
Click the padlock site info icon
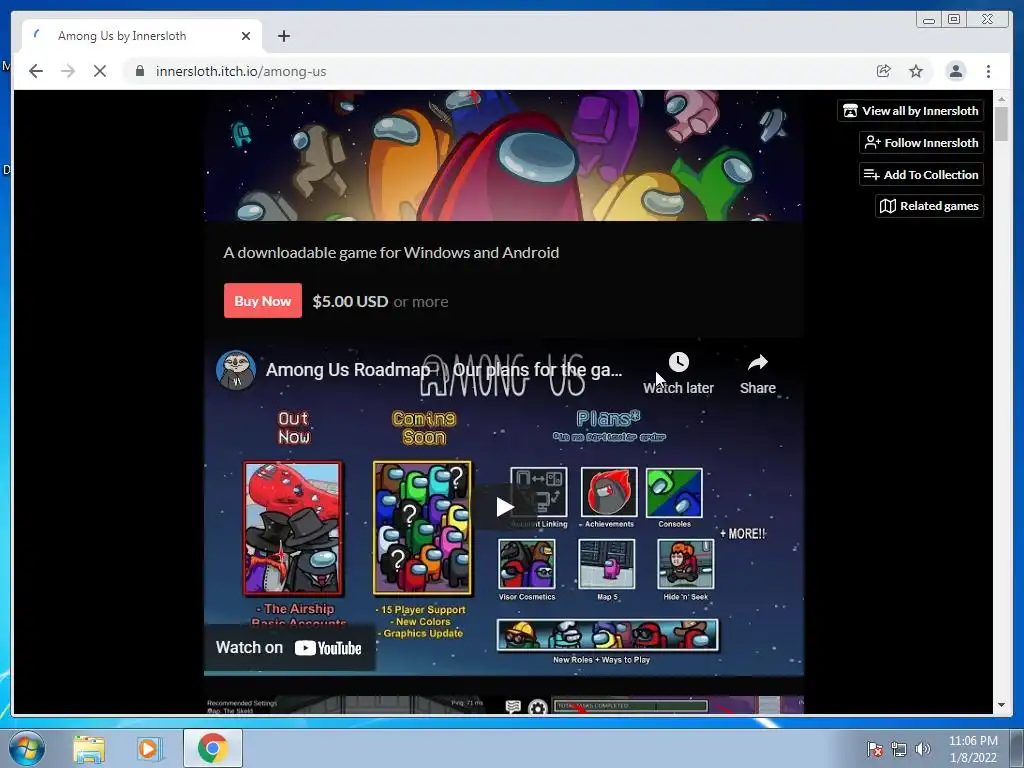[x=140, y=71]
